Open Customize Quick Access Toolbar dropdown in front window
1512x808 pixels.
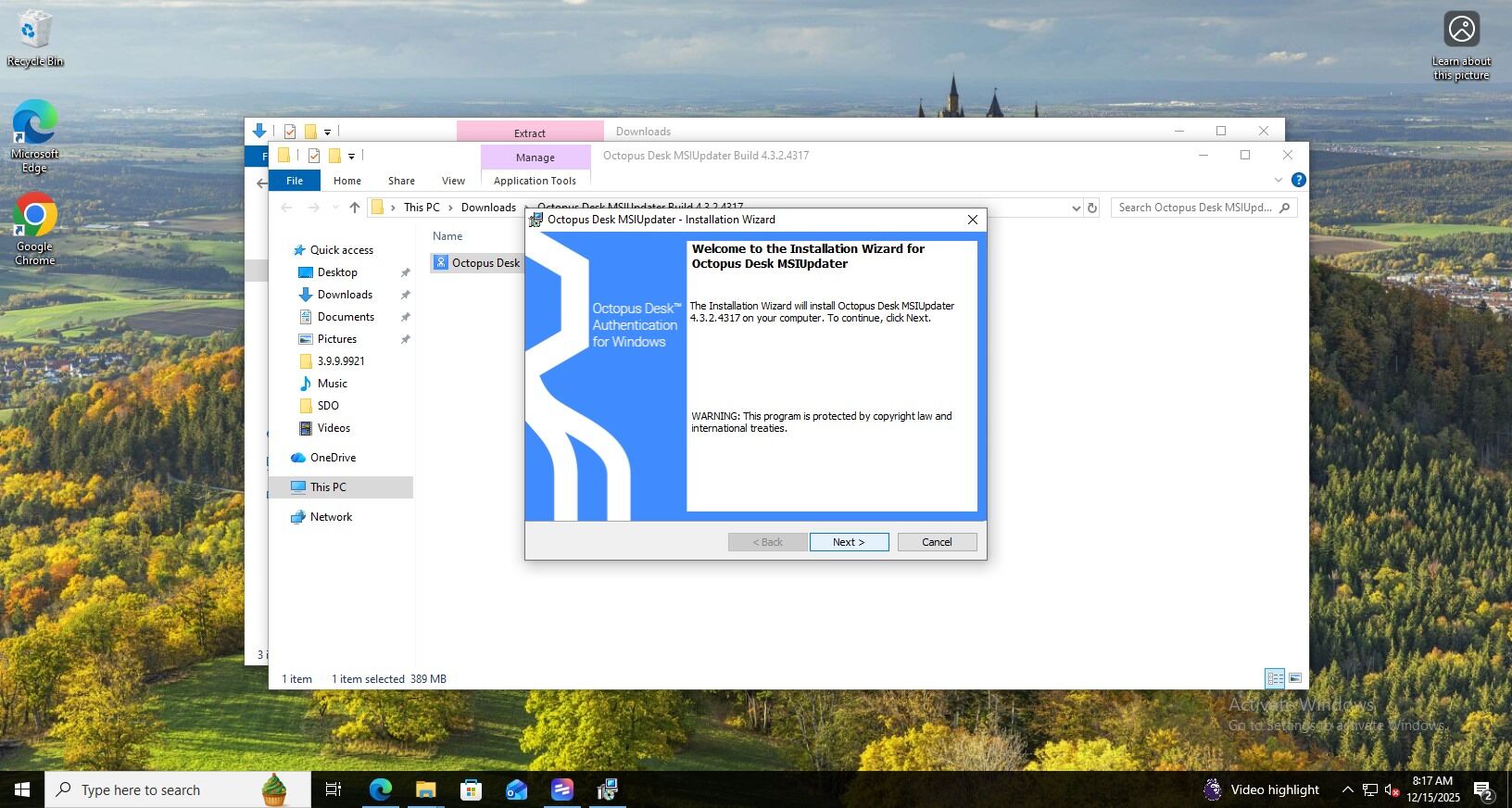pos(351,157)
